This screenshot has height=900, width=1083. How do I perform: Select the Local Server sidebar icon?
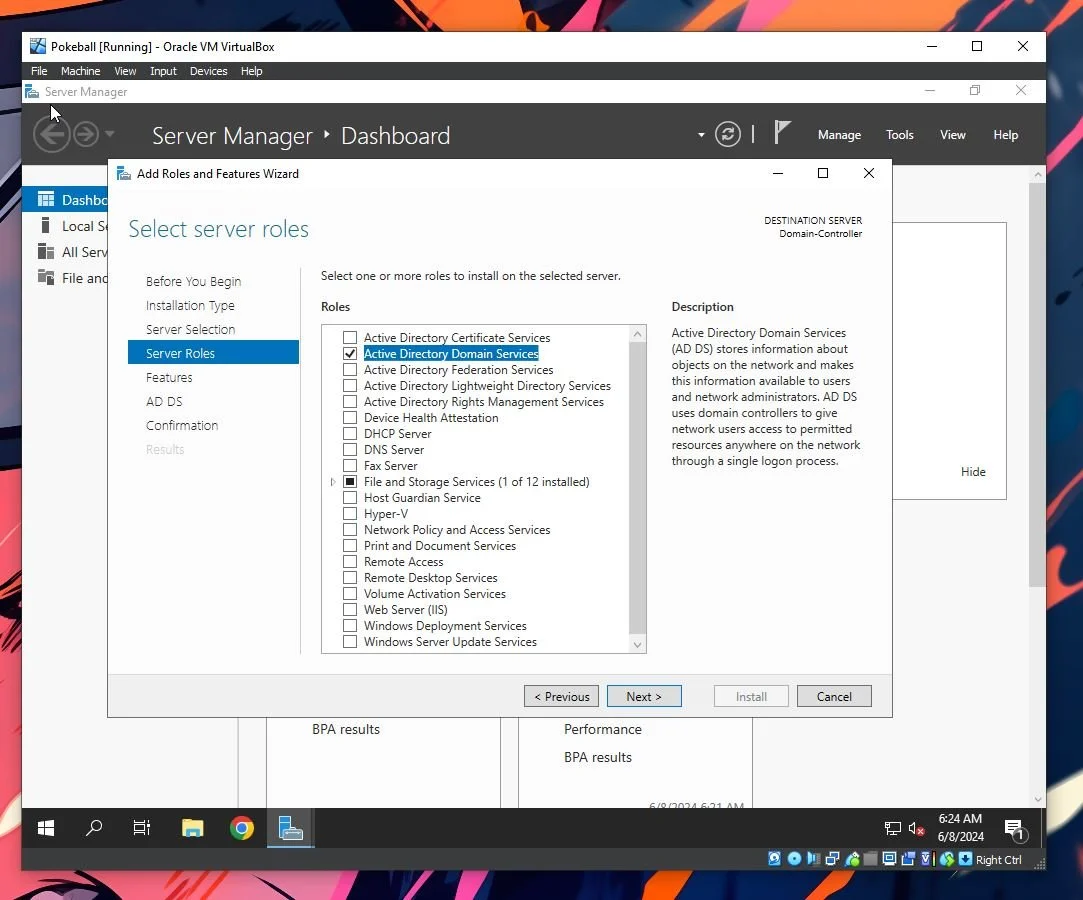[46, 225]
